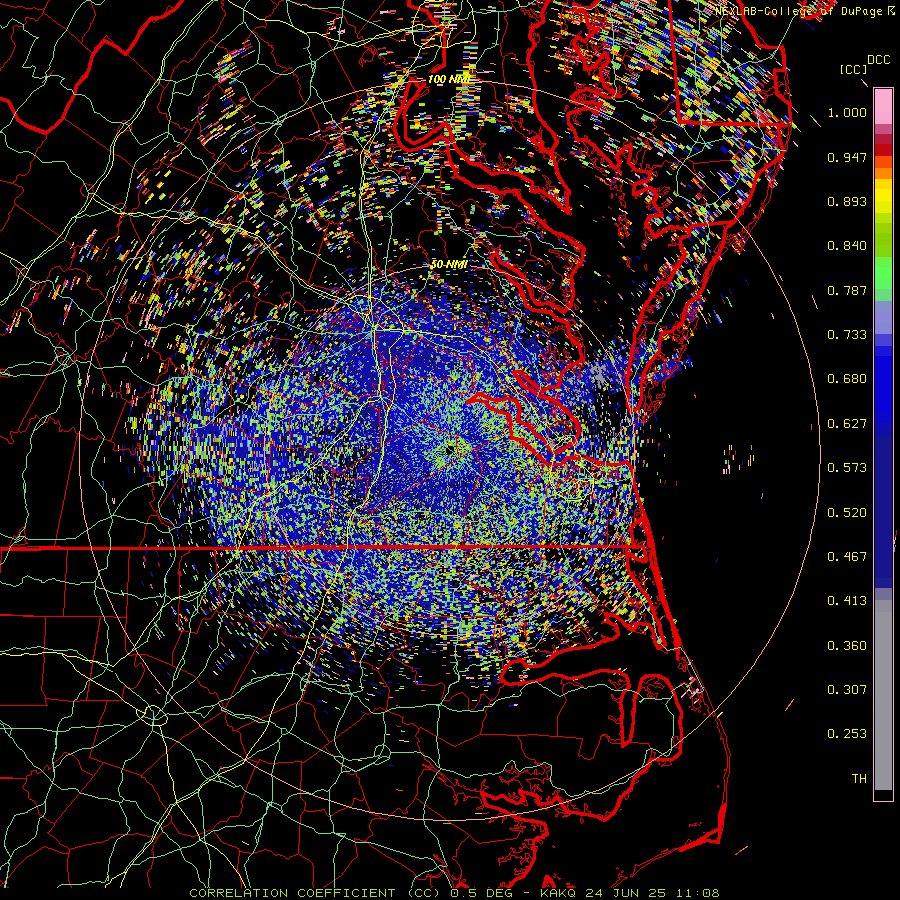900x900 pixels.
Task: Click the 50 NMI range ring label
Action: [449, 265]
